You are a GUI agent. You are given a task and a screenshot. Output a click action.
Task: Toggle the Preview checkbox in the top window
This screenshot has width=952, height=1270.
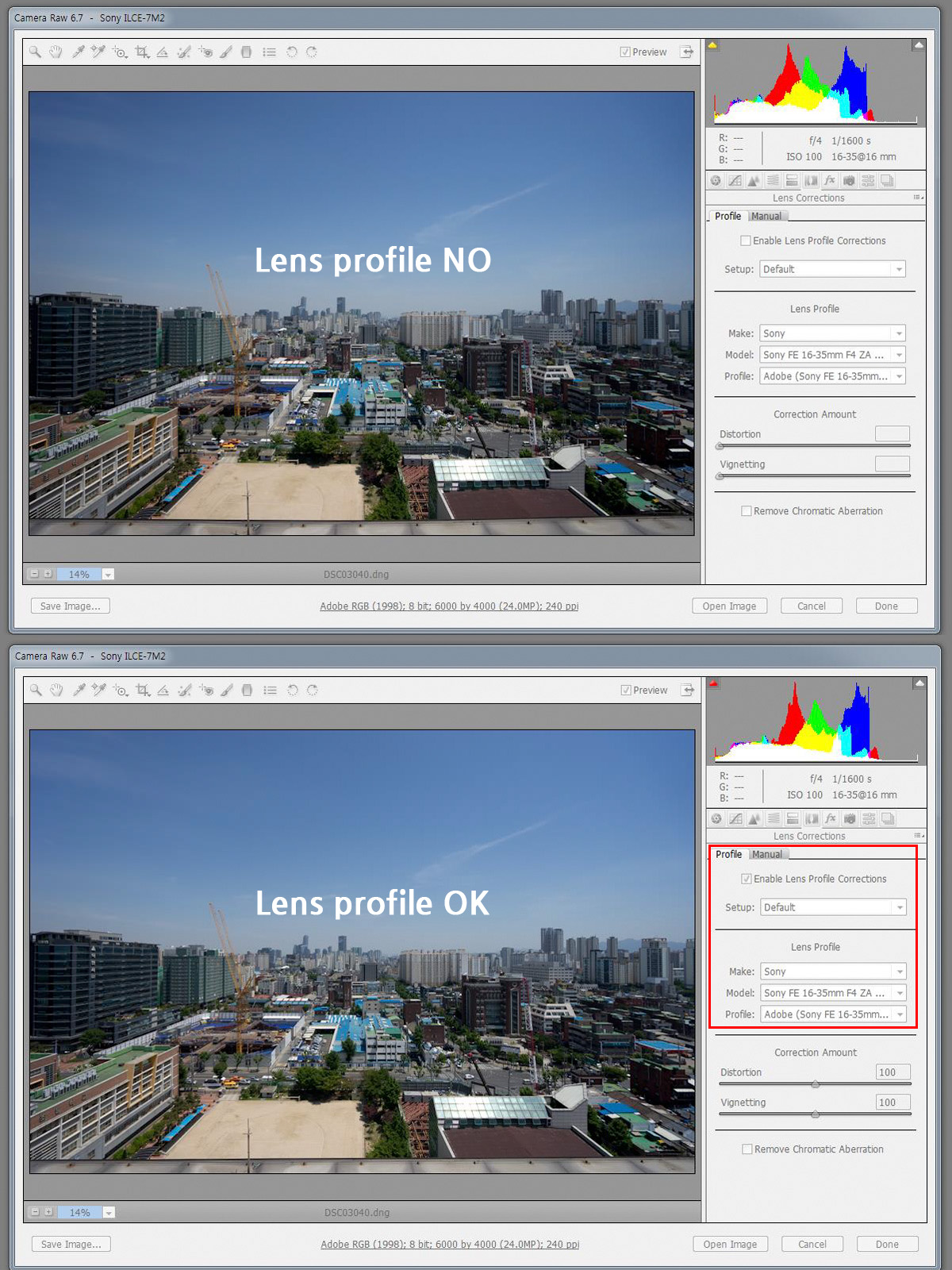coord(625,52)
